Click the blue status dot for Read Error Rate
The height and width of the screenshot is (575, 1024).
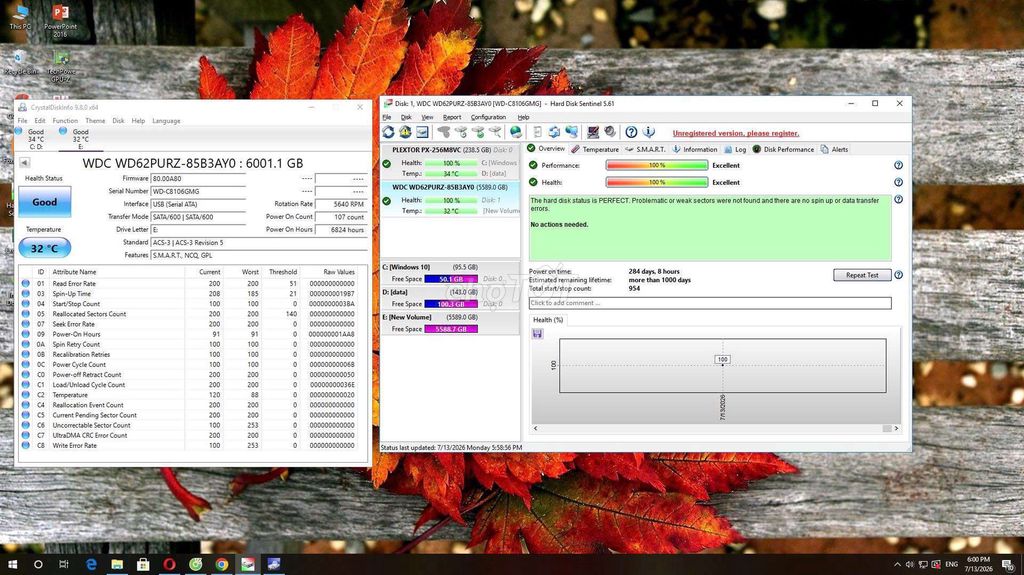25,284
